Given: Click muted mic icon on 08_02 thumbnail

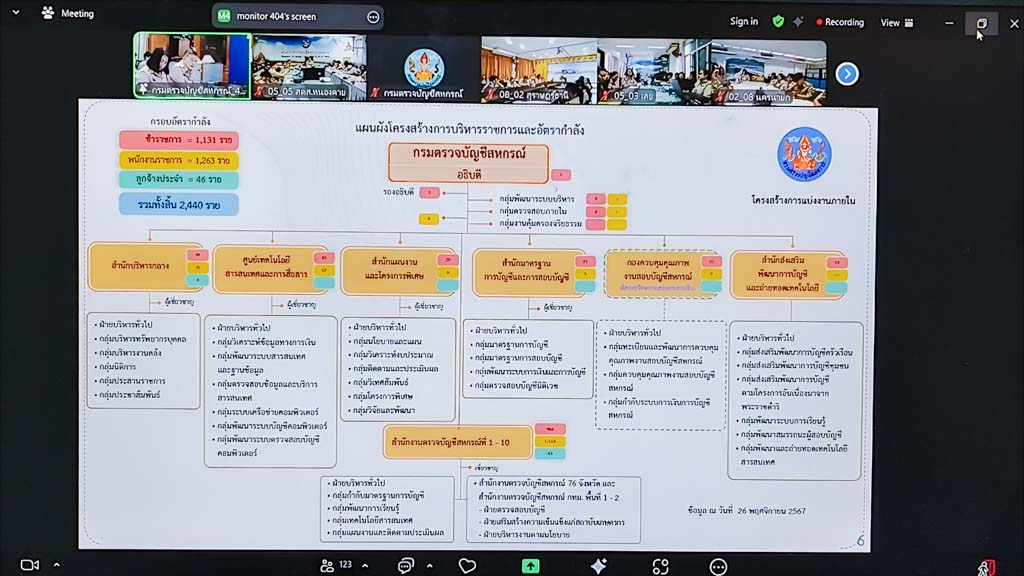Looking at the screenshot, I should [490, 95].
